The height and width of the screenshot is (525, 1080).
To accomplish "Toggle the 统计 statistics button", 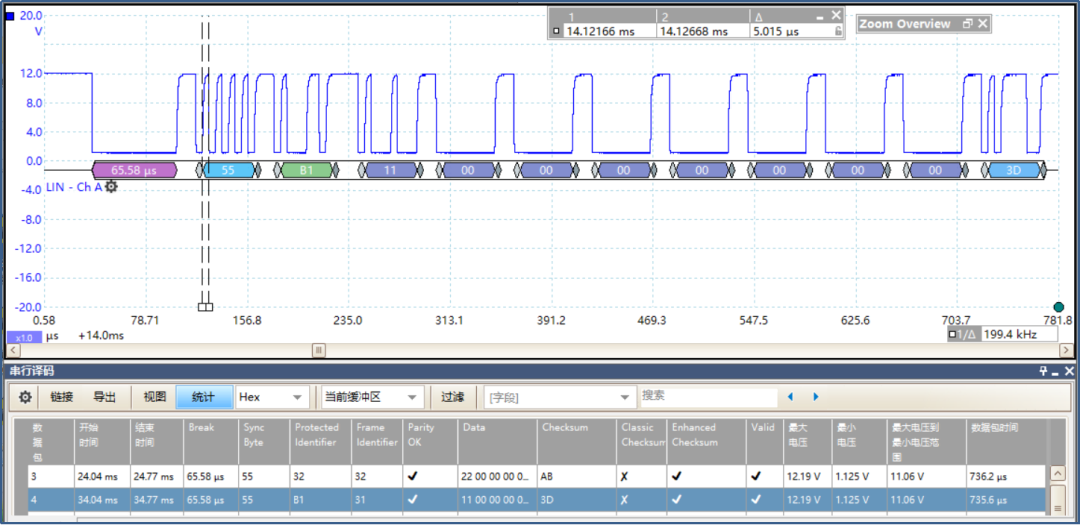I will [203, 397].
